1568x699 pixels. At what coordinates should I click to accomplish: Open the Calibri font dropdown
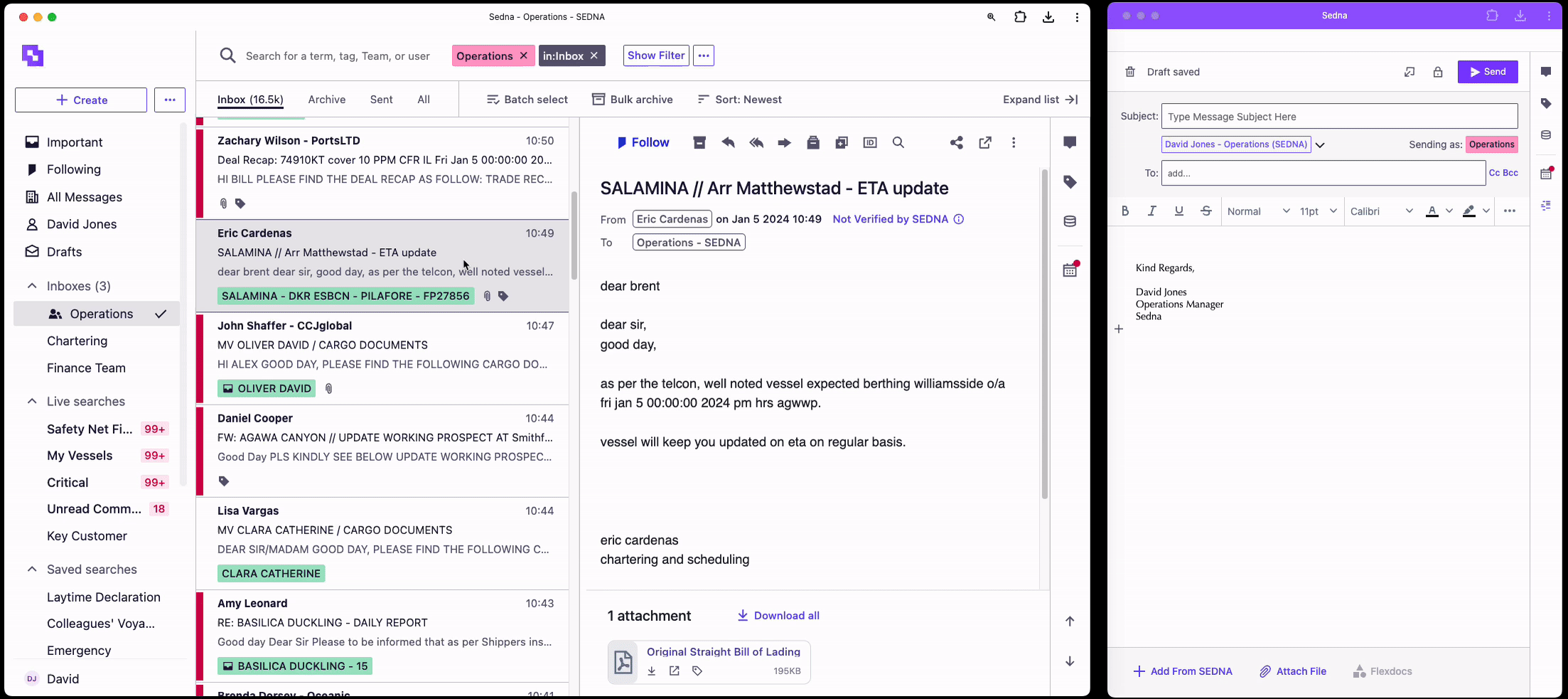pos(1382,211)
